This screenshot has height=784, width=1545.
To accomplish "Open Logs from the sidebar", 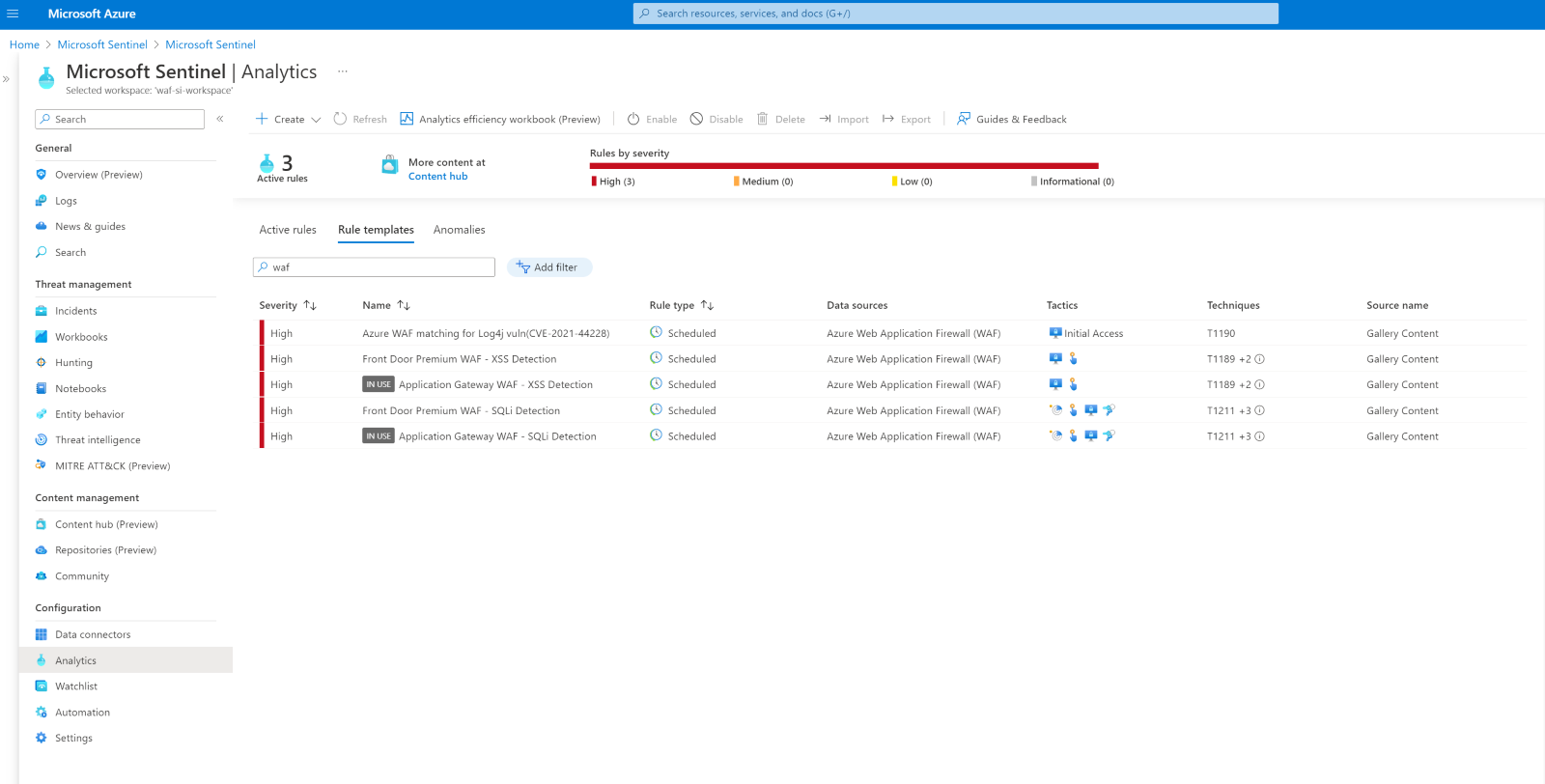I will [66, 201].
